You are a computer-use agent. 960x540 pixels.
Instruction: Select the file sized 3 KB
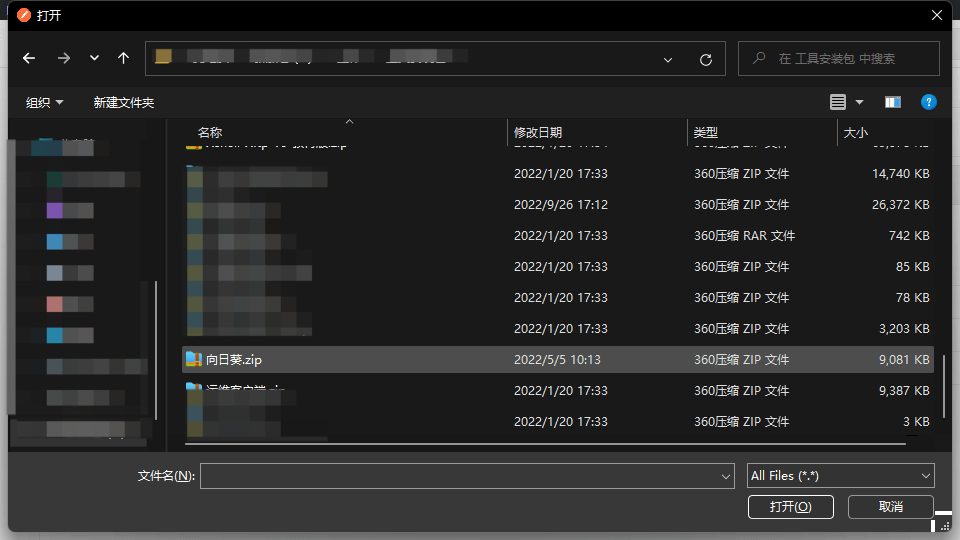pos(558,422)
